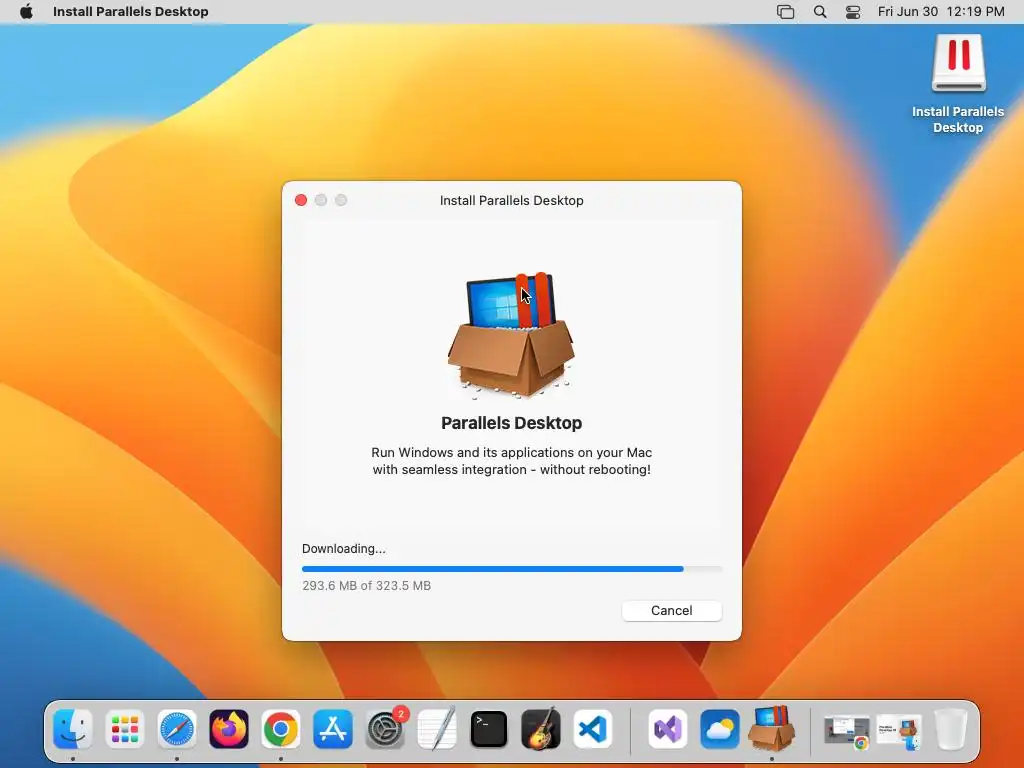
Task: Click the Install Parallels Desktop window title
Action: coord(511,200)
